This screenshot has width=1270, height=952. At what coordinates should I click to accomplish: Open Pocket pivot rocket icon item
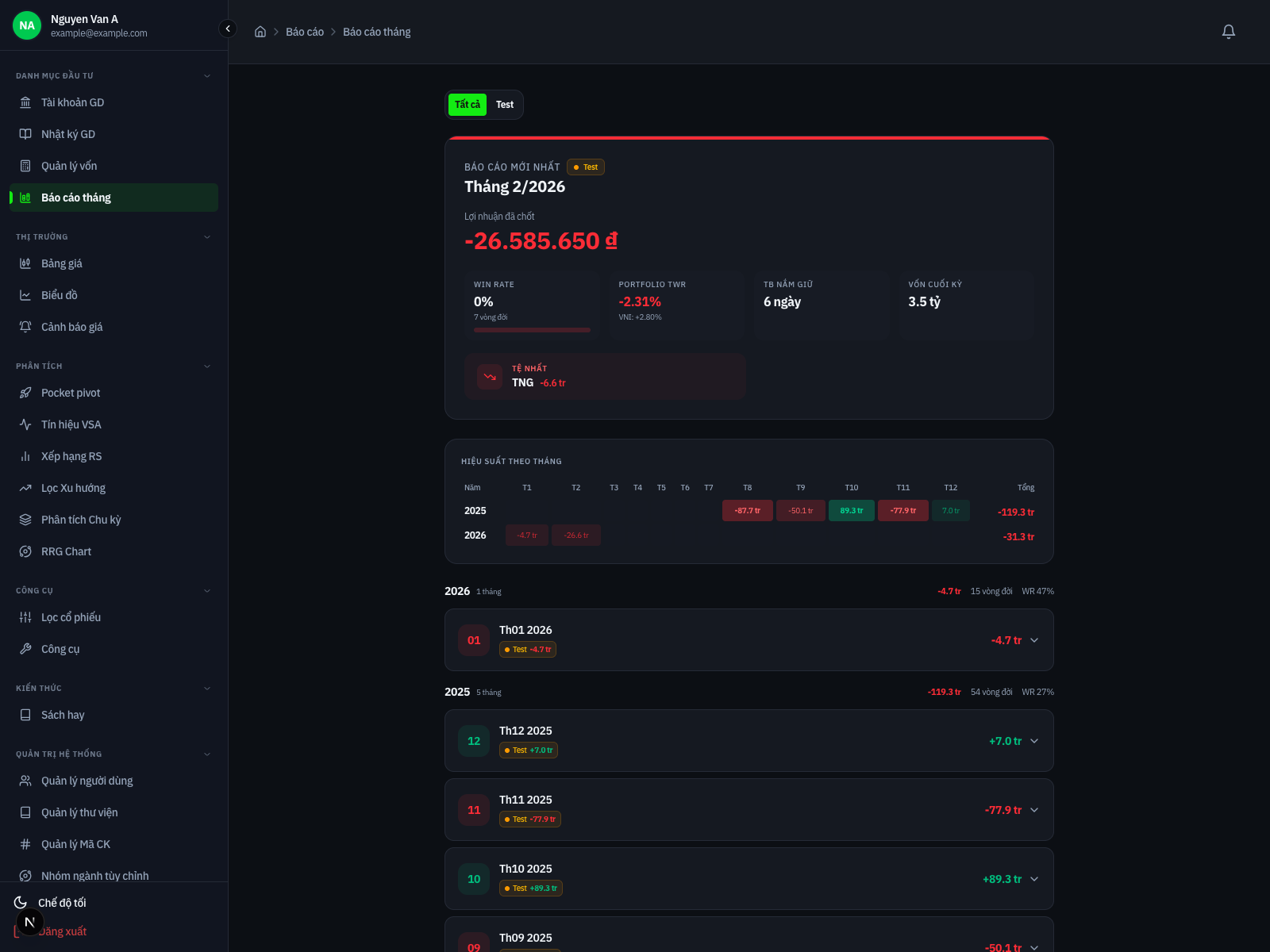tap(25, 393)
